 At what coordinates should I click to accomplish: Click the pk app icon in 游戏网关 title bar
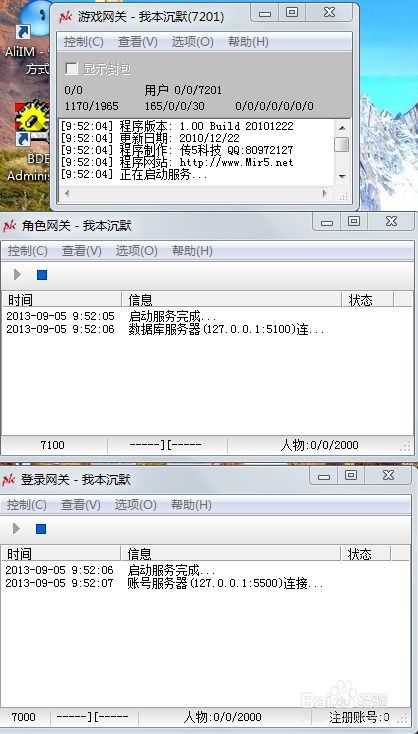(x=65, y=17)
